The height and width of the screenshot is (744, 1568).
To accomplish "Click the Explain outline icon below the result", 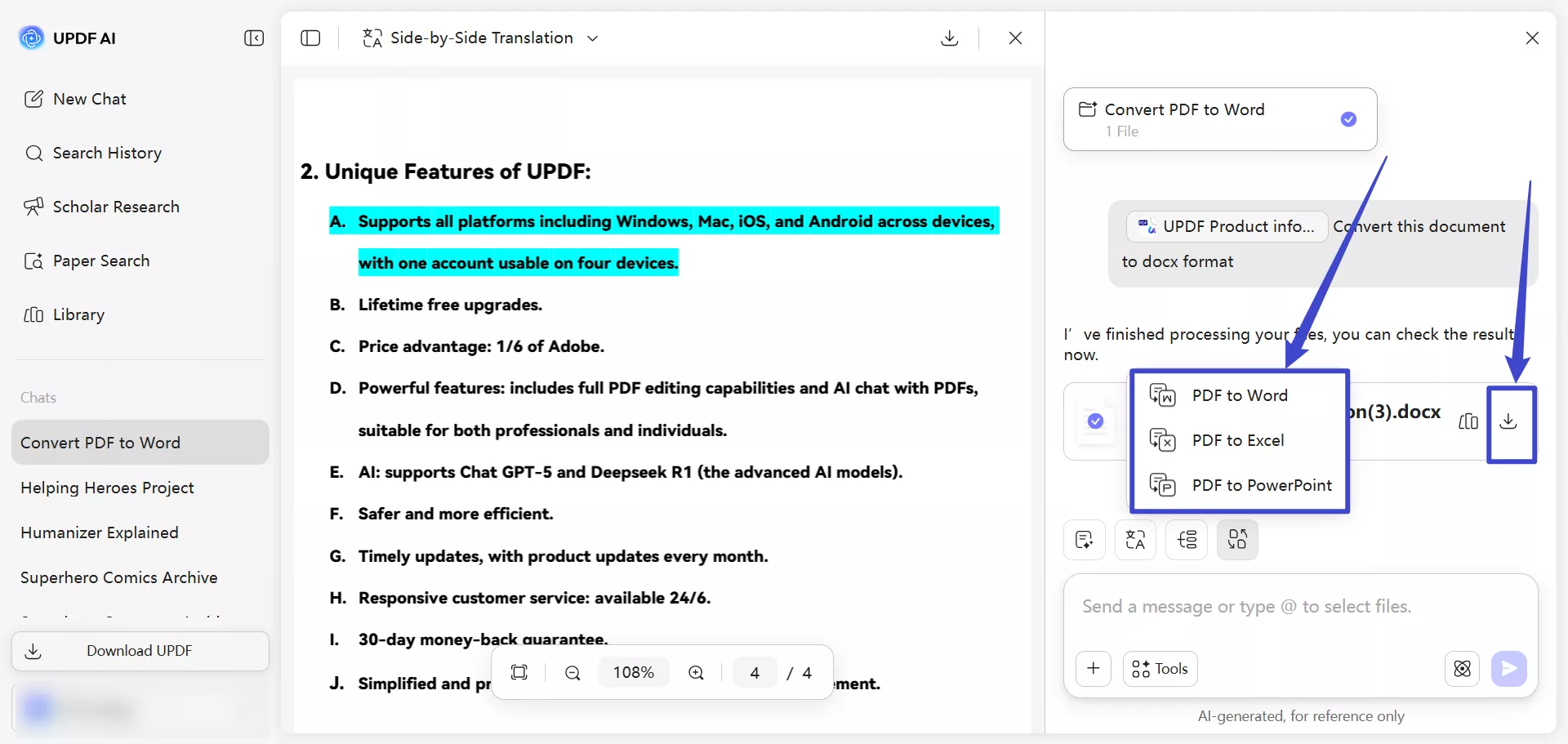I will click(x=1187, y=540).
